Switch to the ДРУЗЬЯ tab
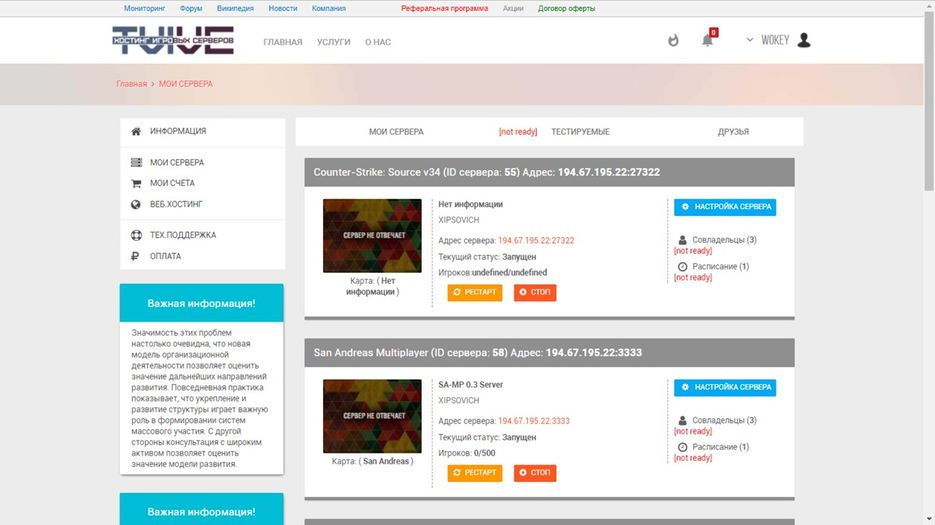 (x=733, y=132)
